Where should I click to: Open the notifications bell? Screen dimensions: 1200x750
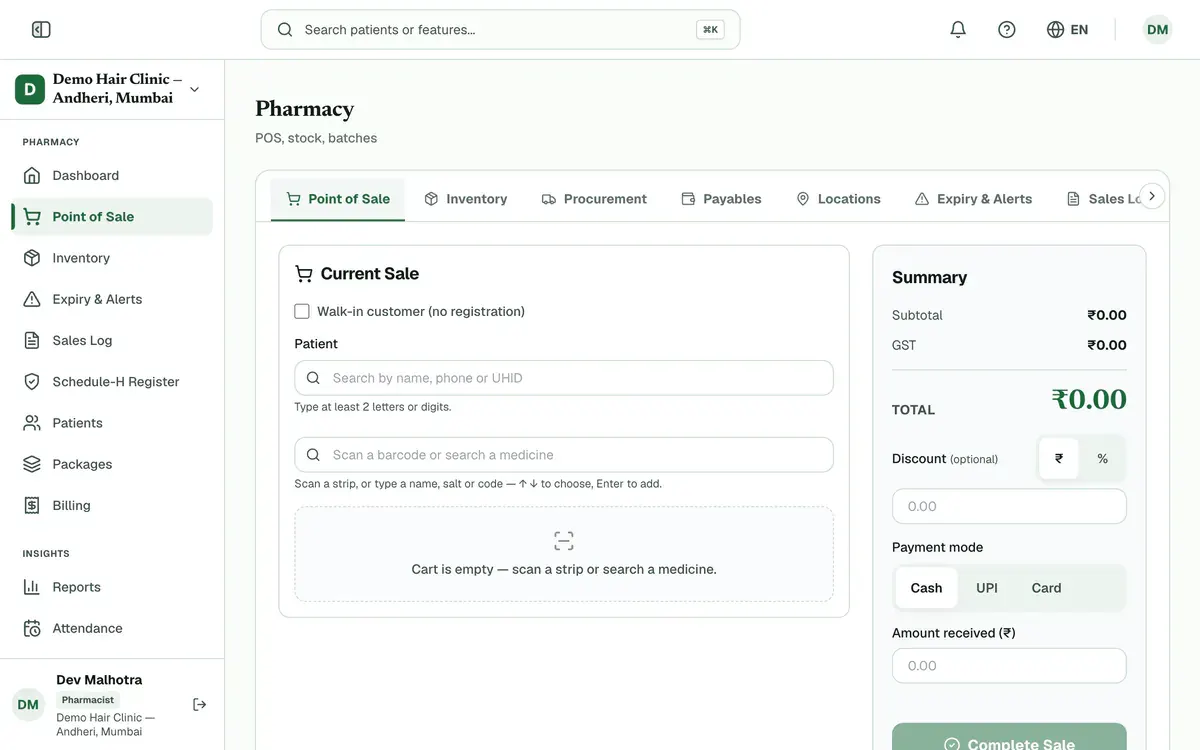(x=958, y=30)
